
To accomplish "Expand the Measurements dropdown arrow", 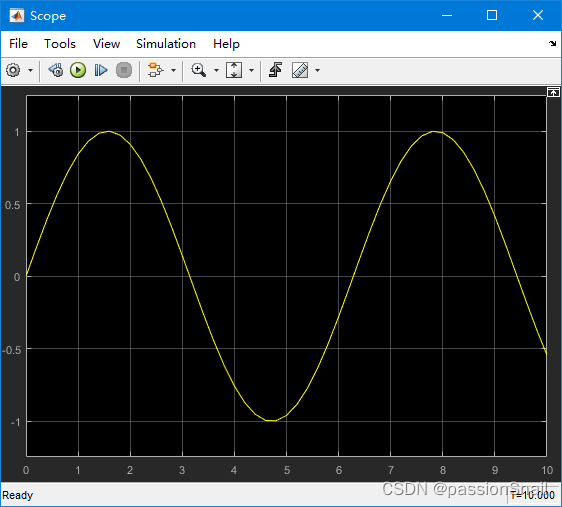I will [x=317, y=70].
